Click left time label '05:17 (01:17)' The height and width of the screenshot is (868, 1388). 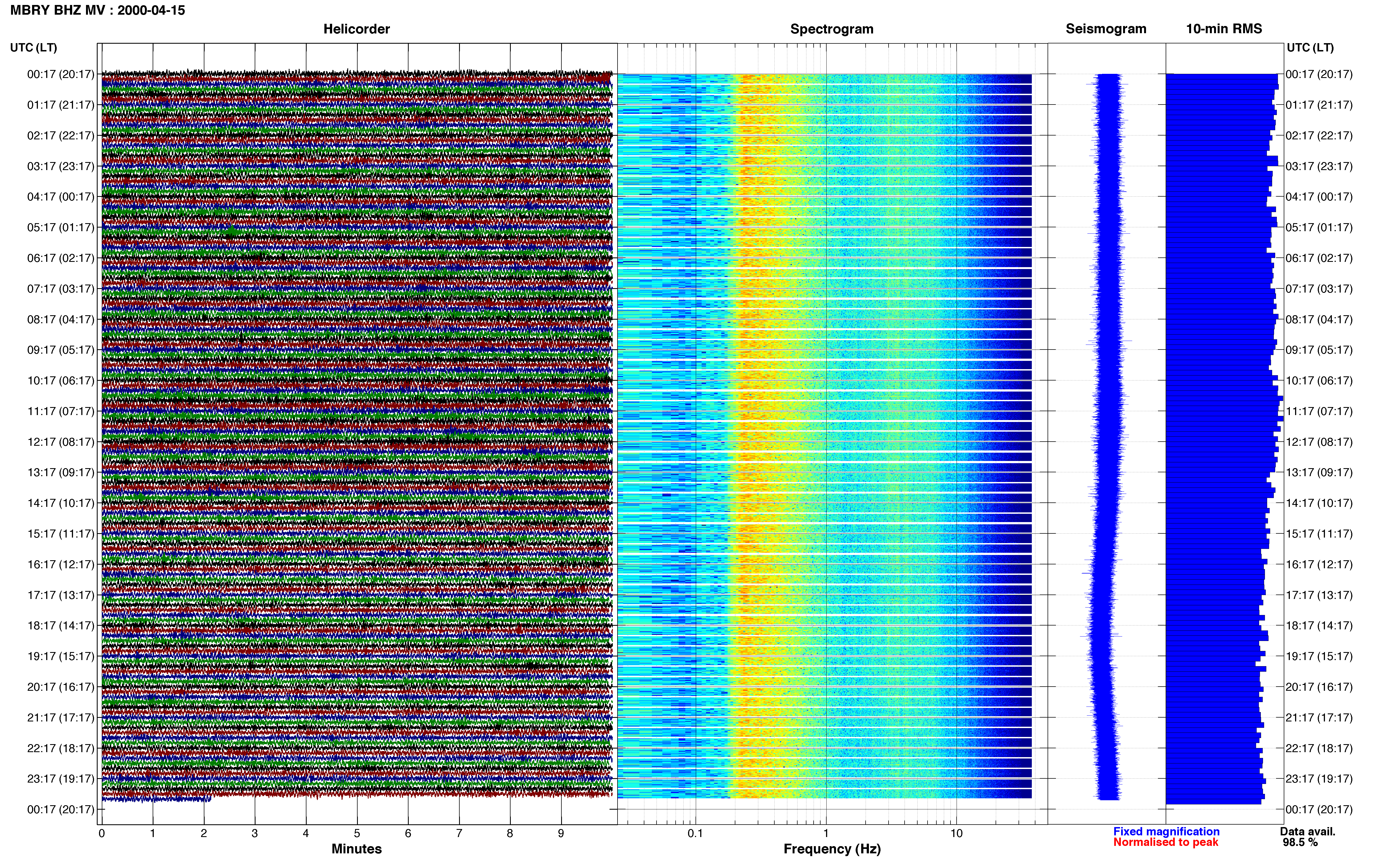point(61,227)
